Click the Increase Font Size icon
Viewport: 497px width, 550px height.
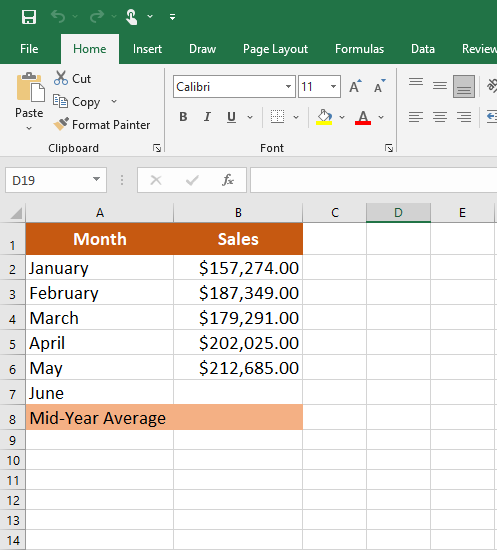click(355, 86)
